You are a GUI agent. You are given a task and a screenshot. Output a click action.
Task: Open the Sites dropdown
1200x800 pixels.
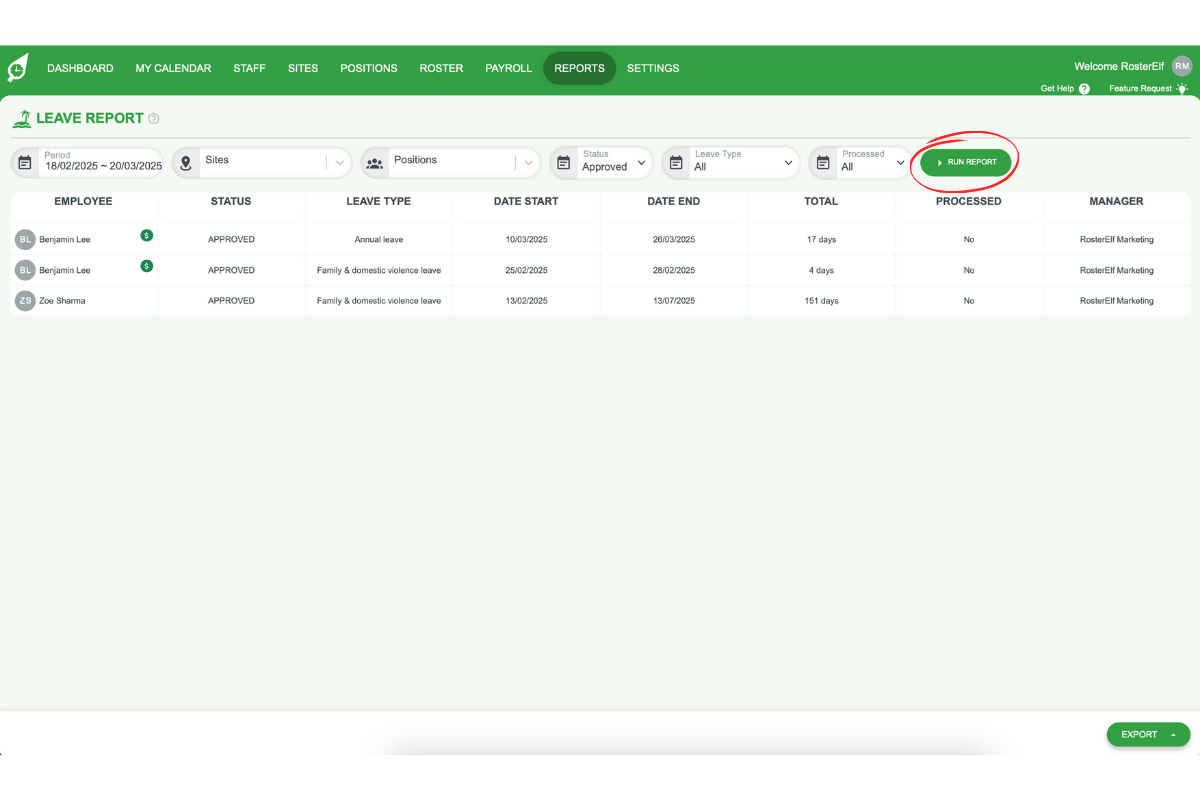[x=339, y=162]
